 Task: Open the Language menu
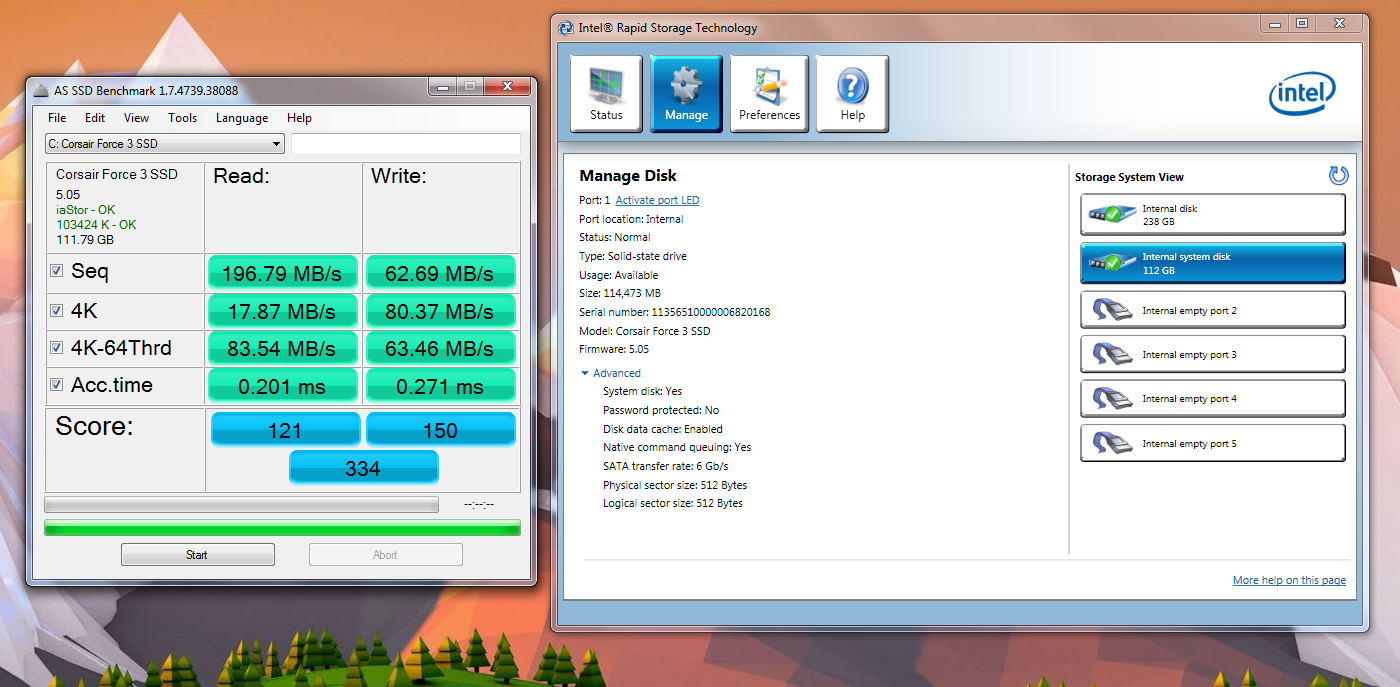pyautogui.click(x=242, y=118)
